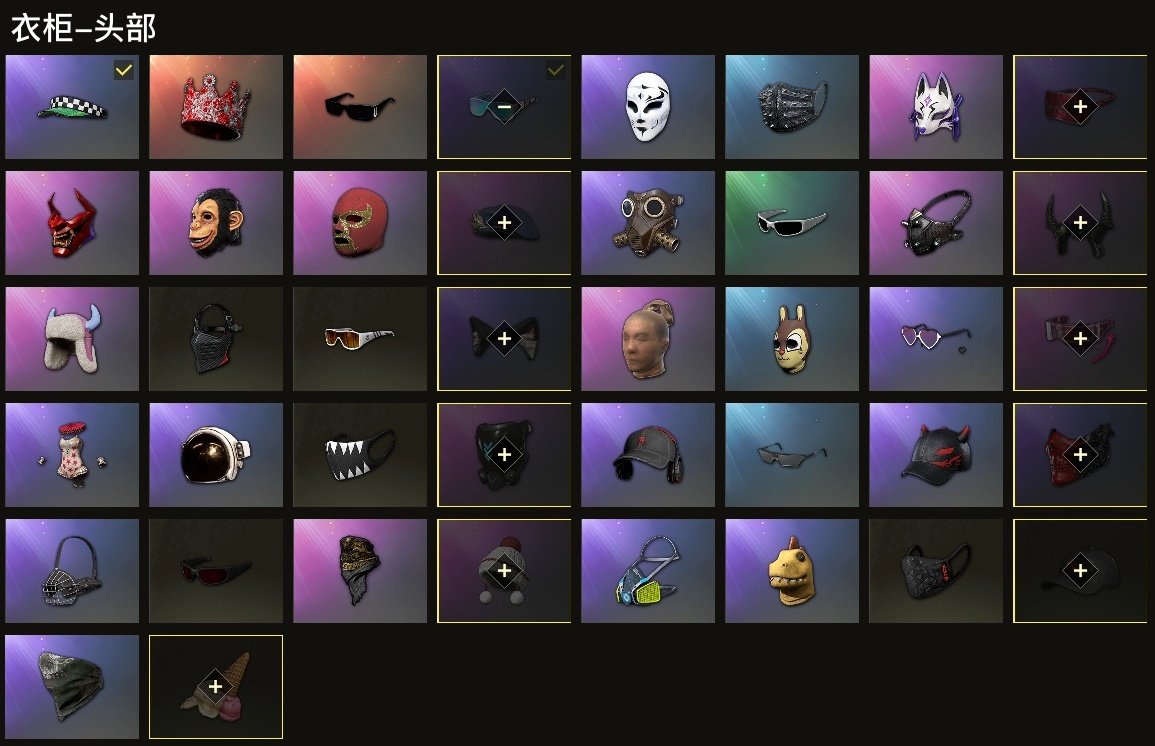
Task: Select the yellow dinosaur head mask
Action: (x=792, y=571)
